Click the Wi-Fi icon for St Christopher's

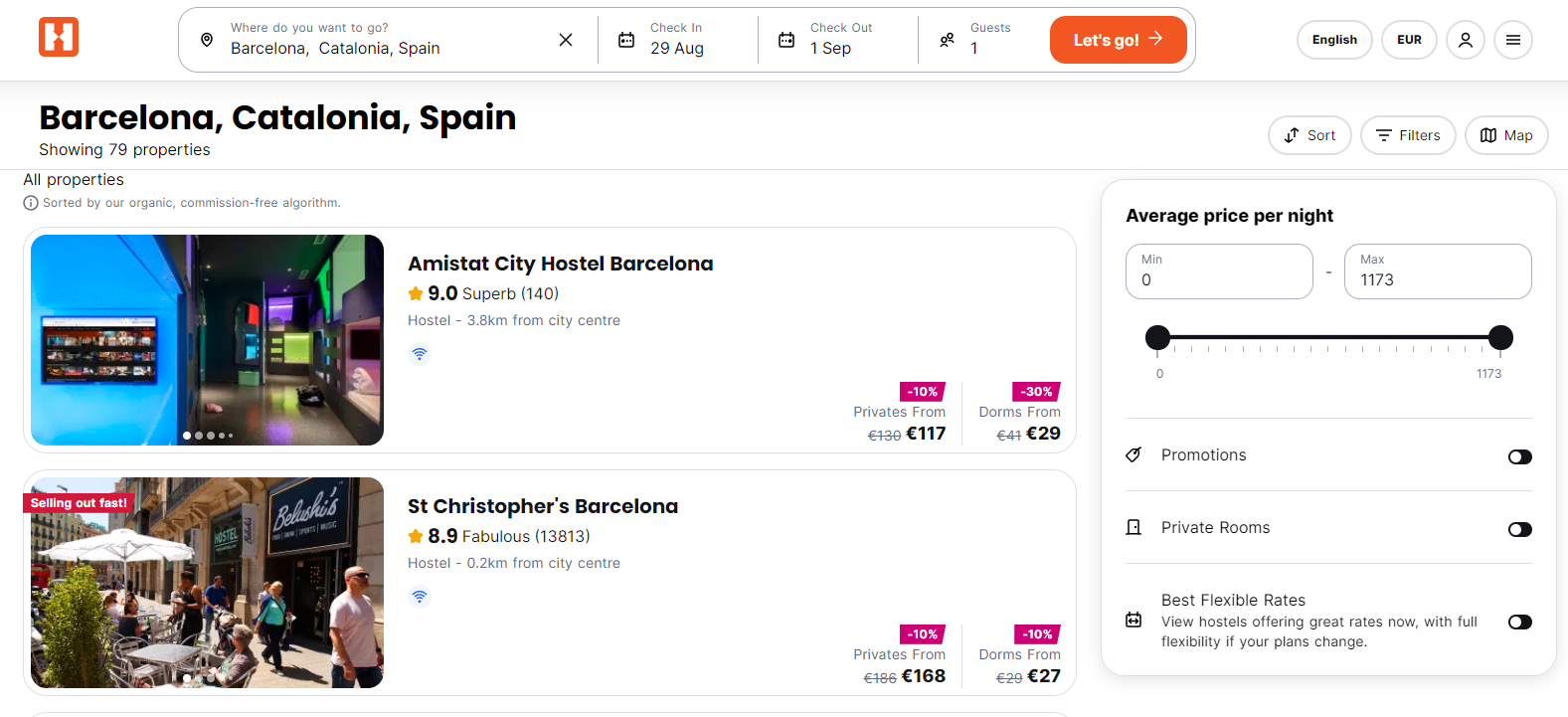click(420, 597)
